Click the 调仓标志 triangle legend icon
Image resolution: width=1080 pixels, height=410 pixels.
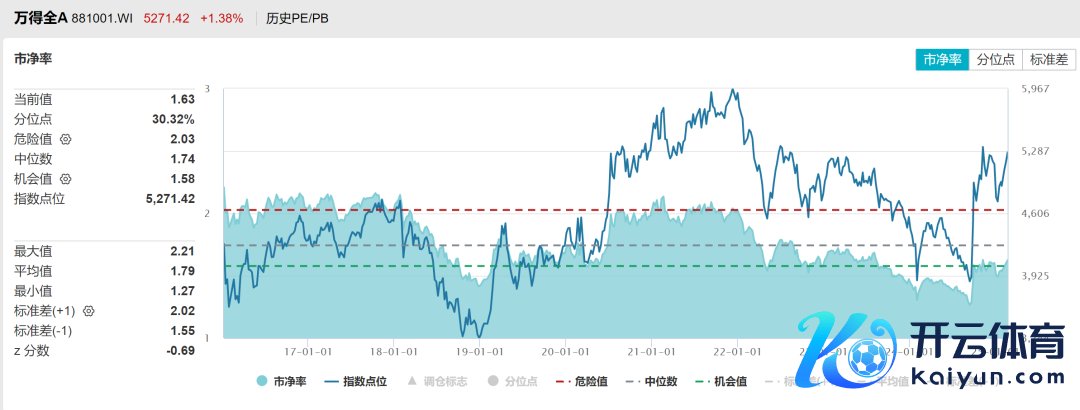[x=413, y=381]
